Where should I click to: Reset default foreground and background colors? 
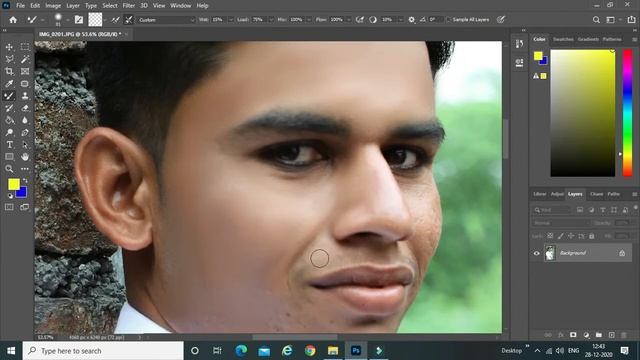click(10, 196)
